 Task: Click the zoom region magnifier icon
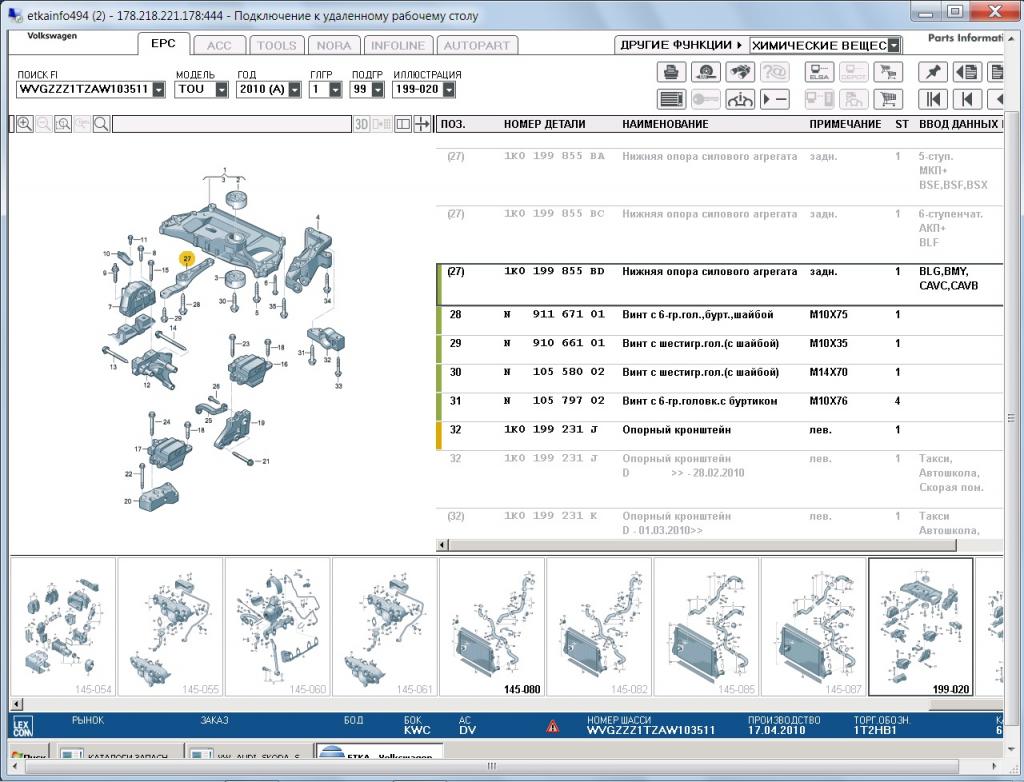pyautogui.click(x=63, y=124)
